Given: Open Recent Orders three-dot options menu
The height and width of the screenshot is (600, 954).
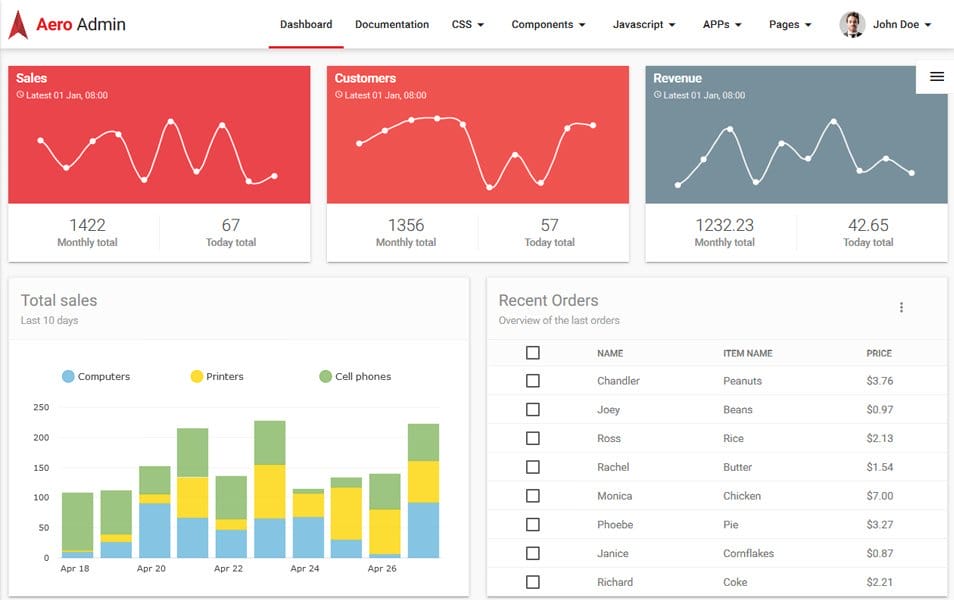Looking at the screenshot, I should coord(901,308).
